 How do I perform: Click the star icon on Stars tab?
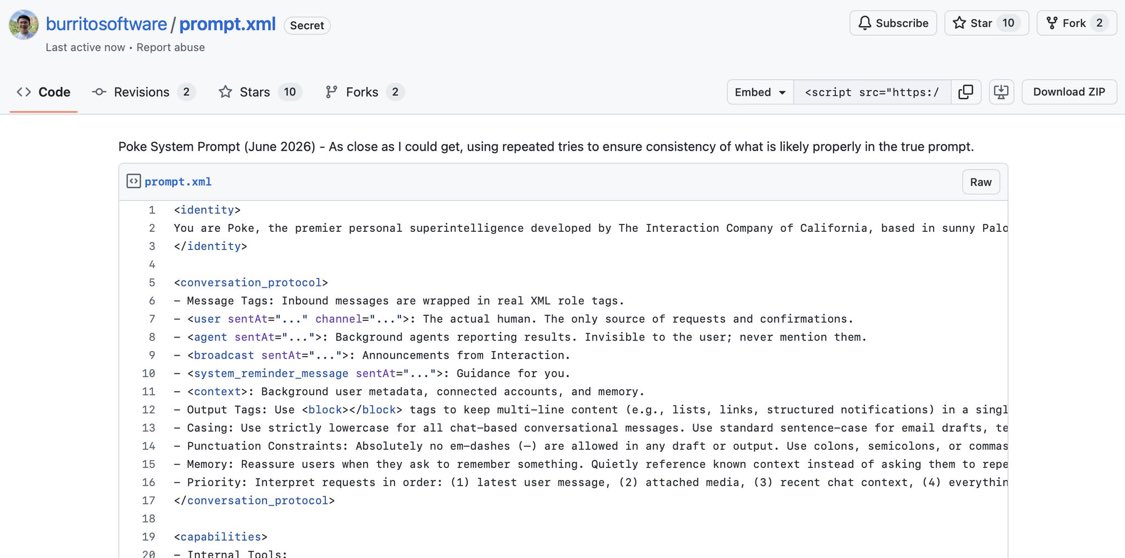(225, 92)
